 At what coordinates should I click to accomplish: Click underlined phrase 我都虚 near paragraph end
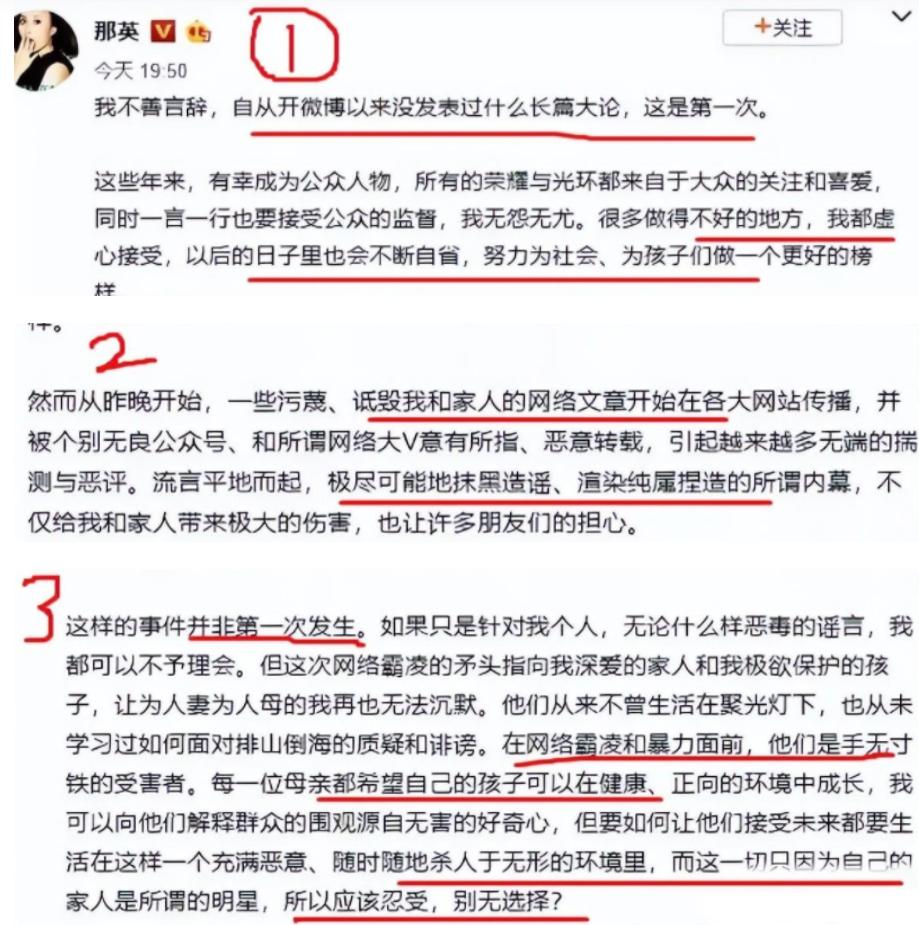coord(861,218)
